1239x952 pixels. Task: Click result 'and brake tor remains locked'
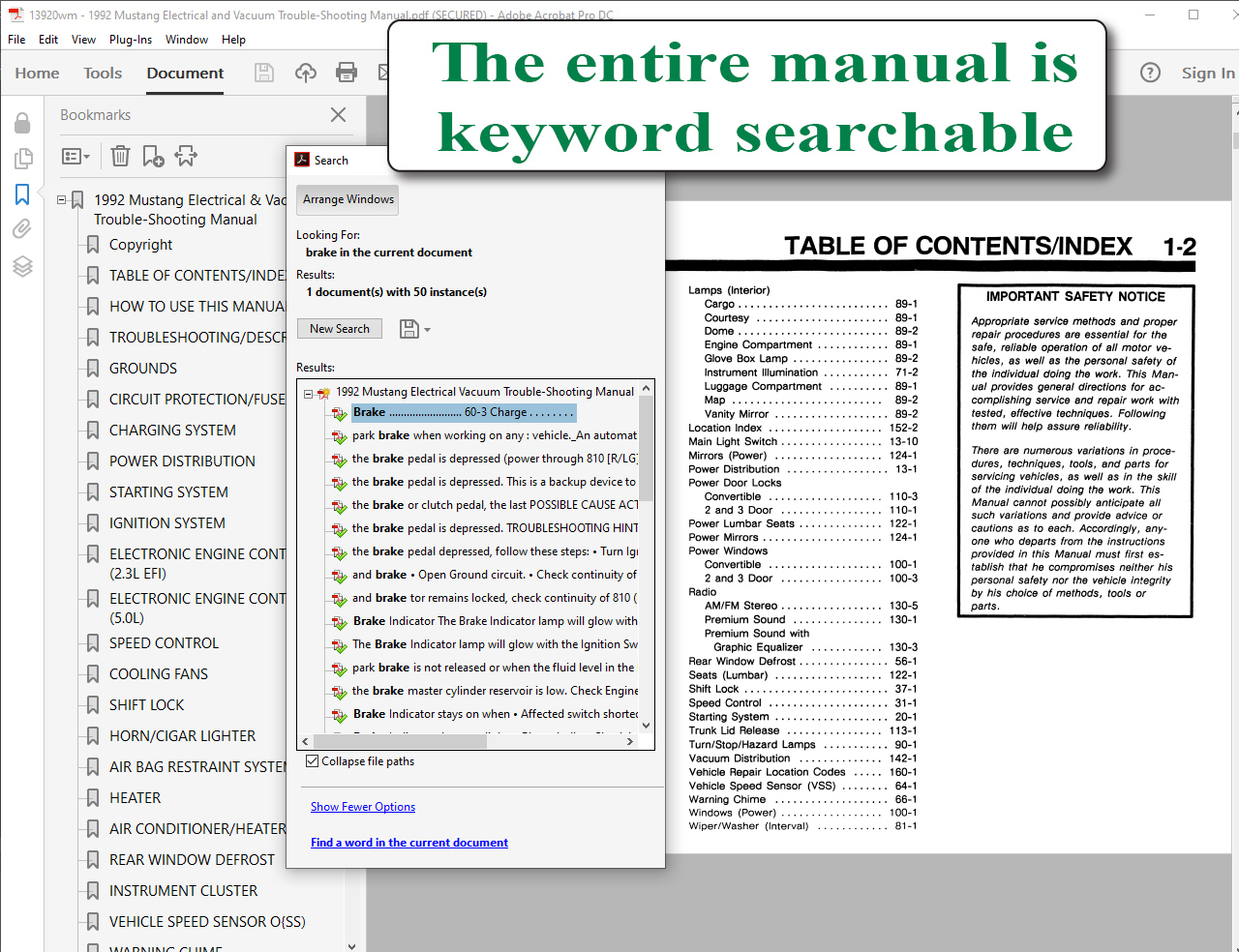(494, 598)
